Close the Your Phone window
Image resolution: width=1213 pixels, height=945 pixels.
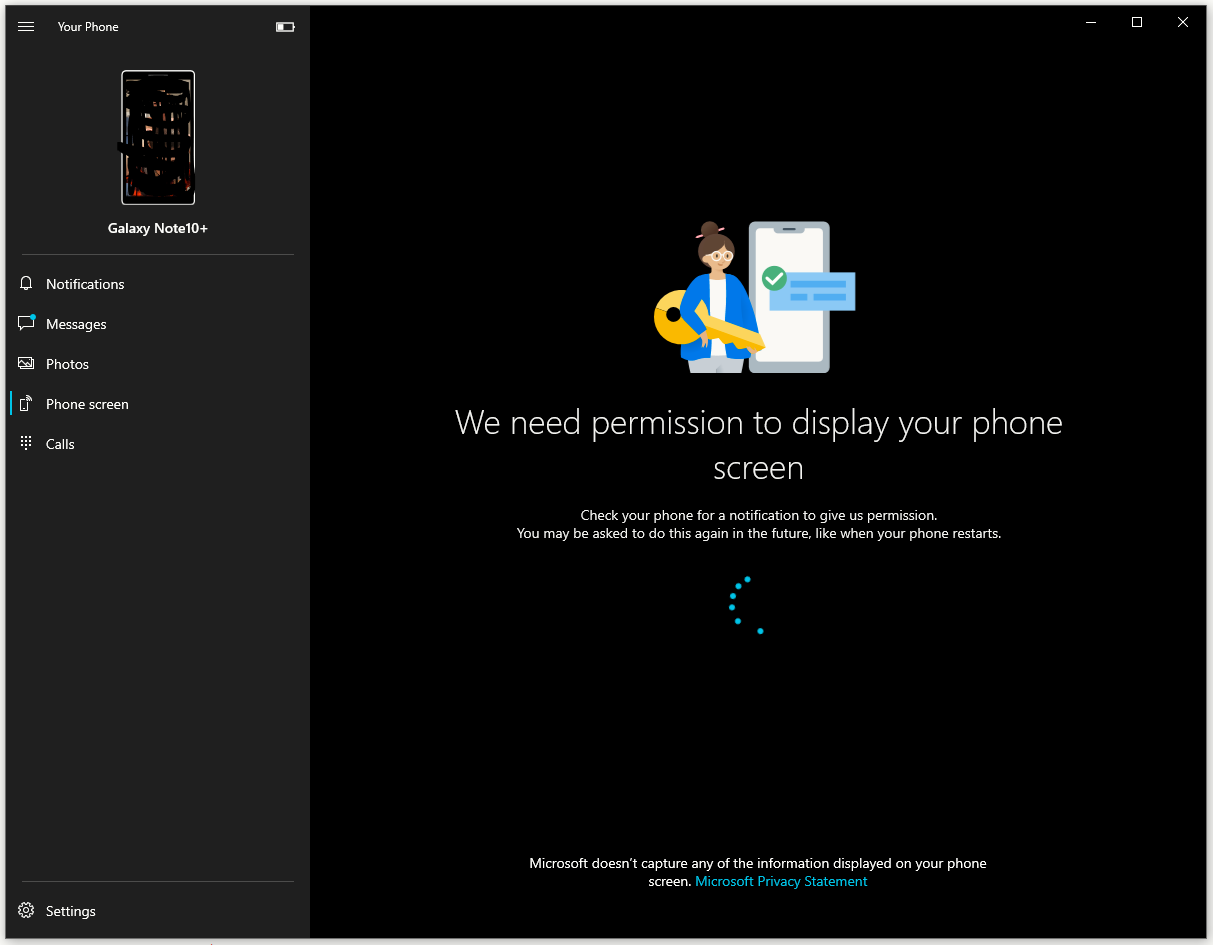tap(1183, 23)
